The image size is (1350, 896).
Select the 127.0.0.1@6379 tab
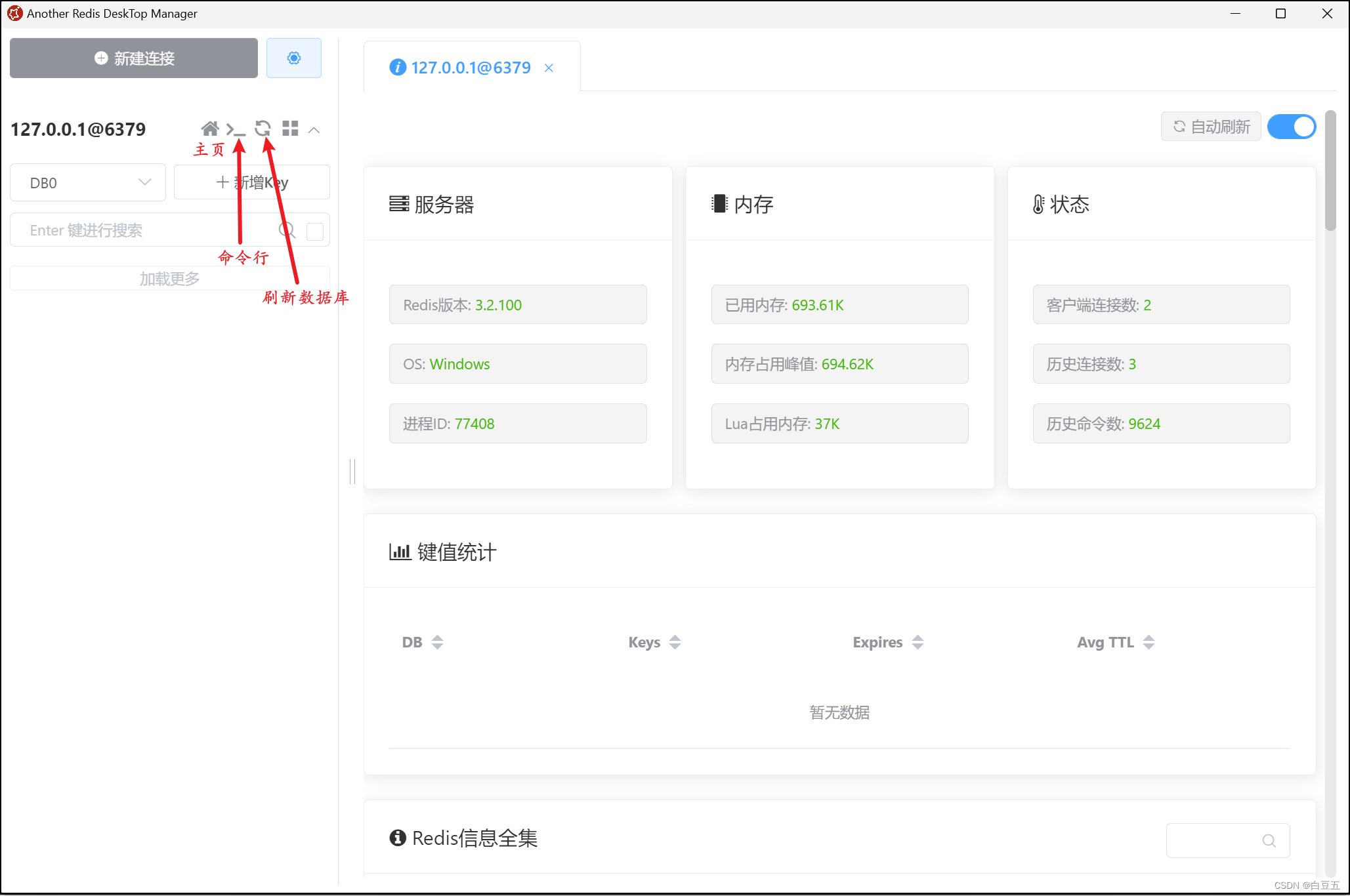point(471,68)
